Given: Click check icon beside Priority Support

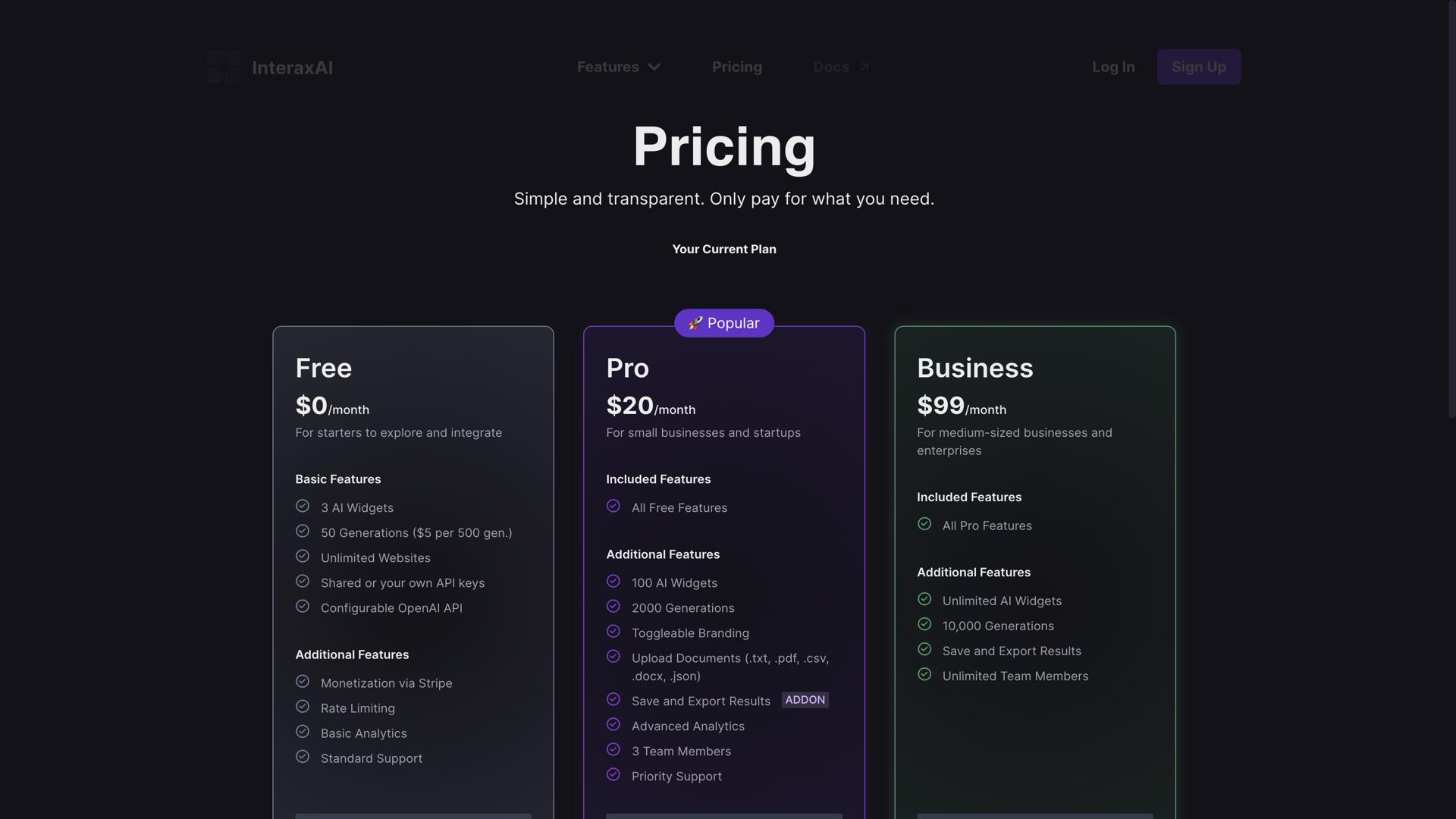Looking at the screenshot, I should tap(613, 775).
